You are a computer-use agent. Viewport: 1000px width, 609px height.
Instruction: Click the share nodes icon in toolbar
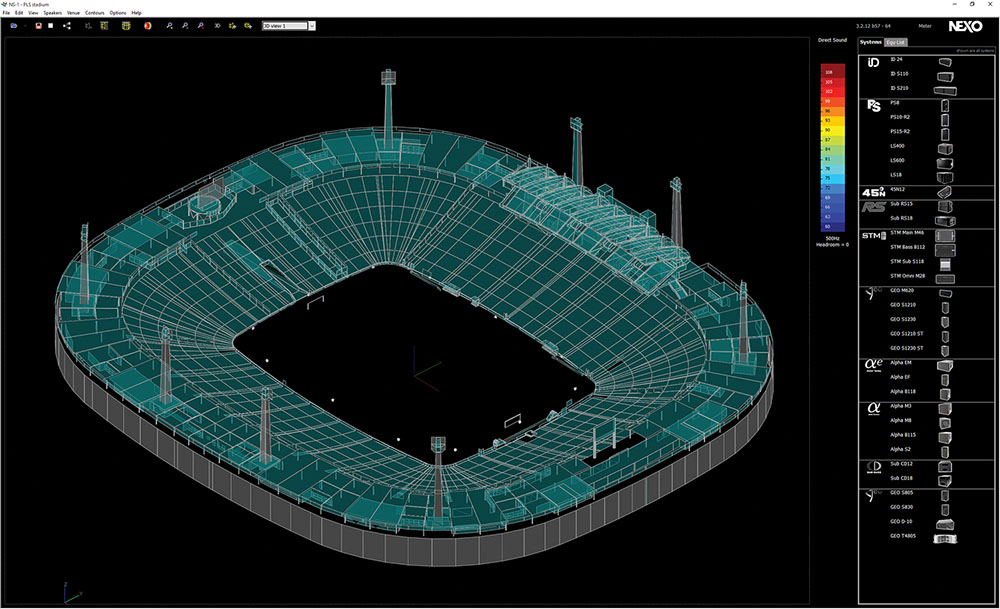click(67, 26)
